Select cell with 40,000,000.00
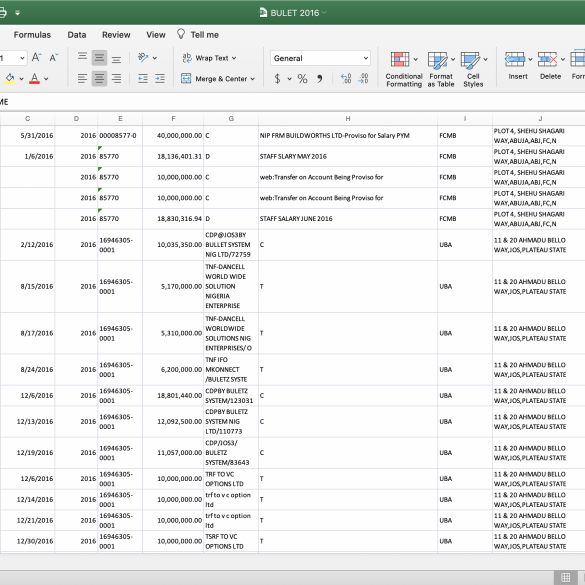 [173, 136]
